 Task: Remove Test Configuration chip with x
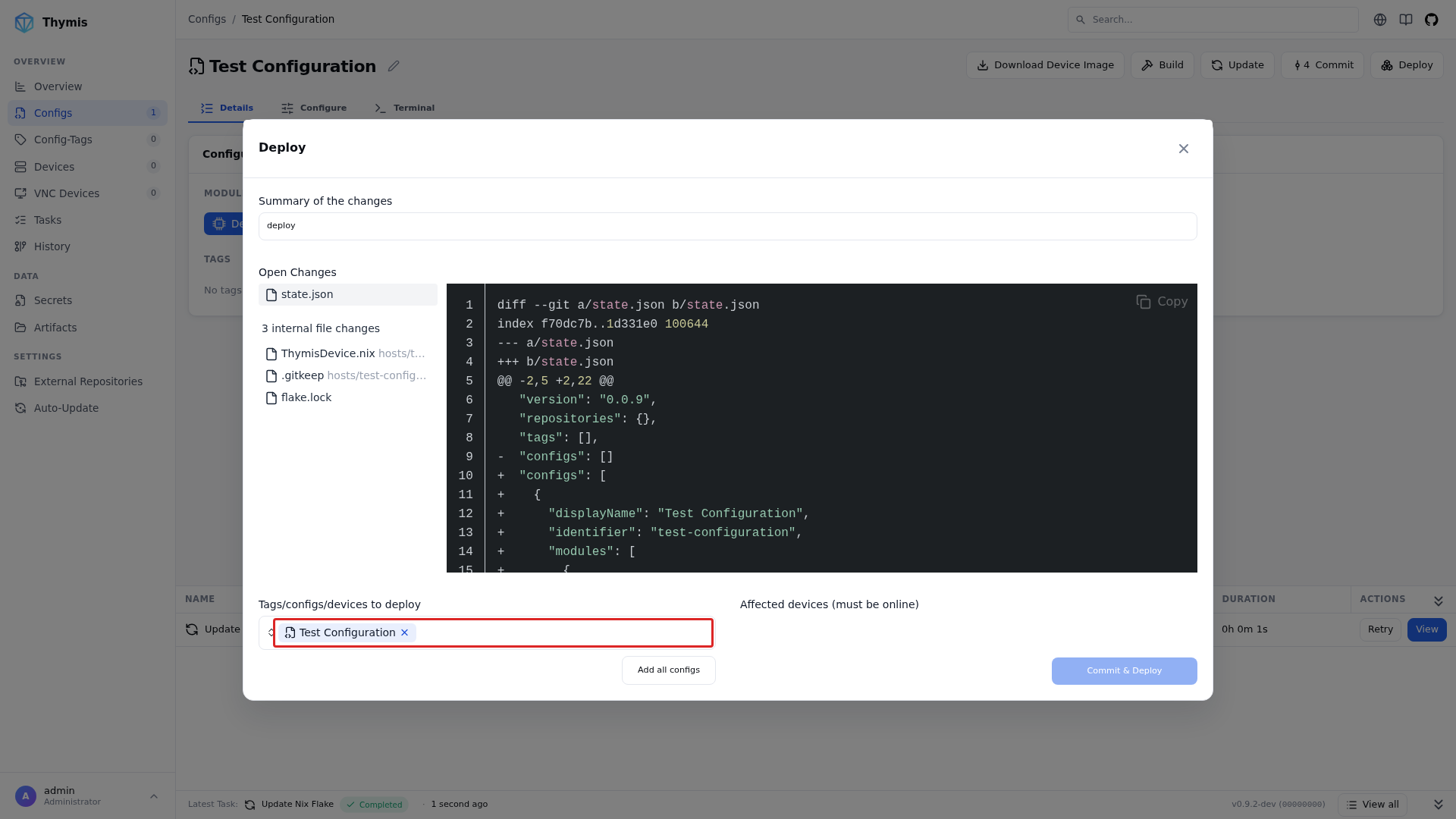[x=405, y=632]
